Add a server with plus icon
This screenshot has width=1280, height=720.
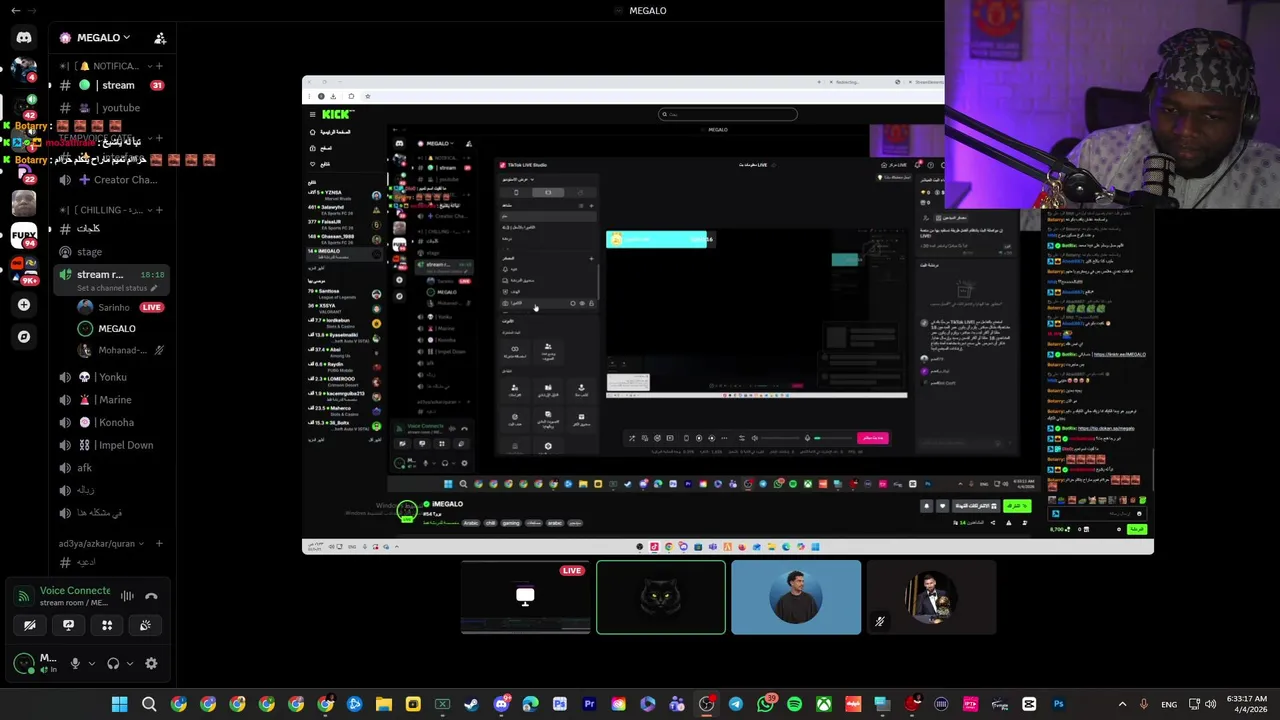point(24,305)
